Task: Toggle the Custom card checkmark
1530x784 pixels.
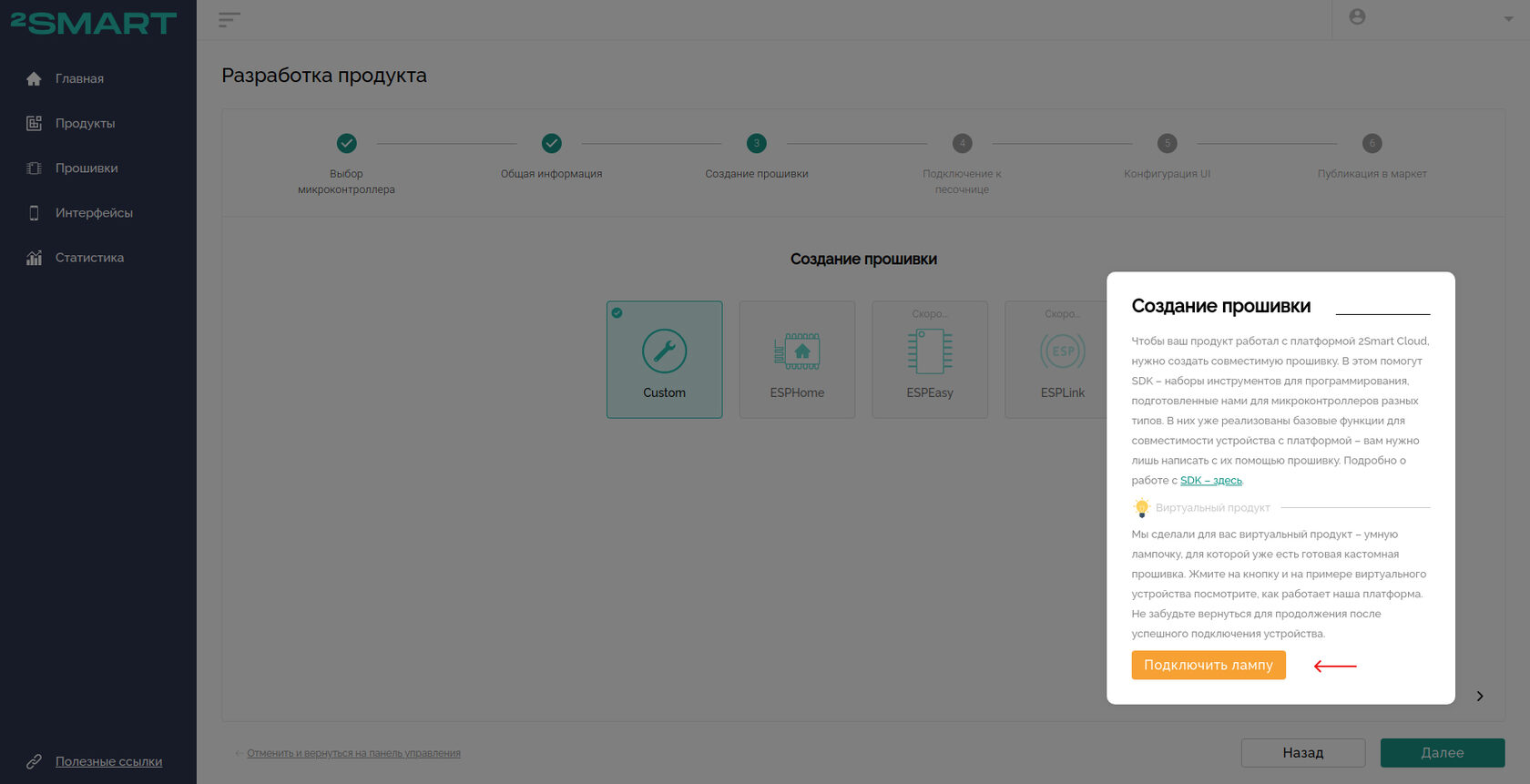Action: pos(617,312)
